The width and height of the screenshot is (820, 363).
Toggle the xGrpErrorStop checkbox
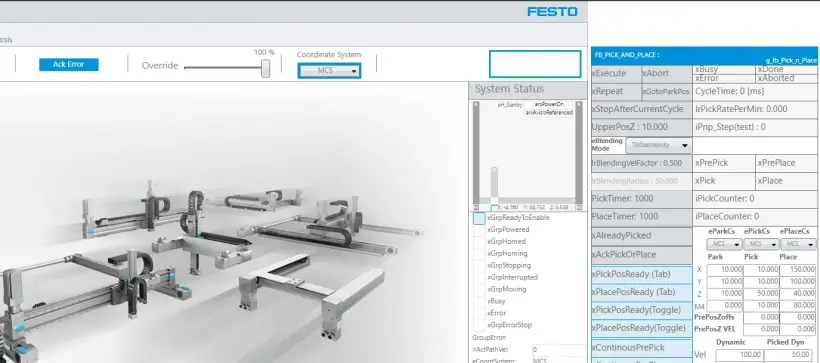(x=479, y=325)
